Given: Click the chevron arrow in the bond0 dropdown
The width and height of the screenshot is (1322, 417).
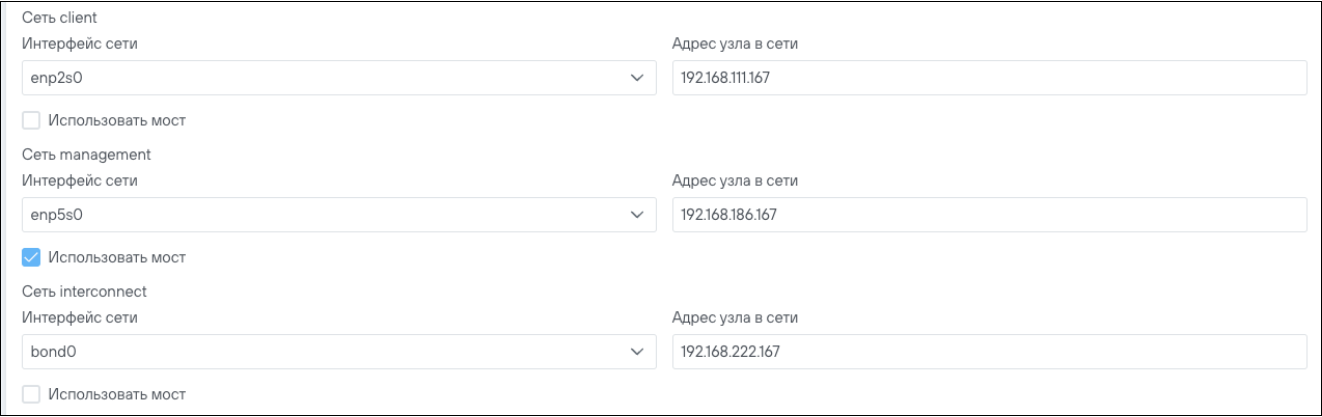Looking at the screenshot, I should click(636, 352).
